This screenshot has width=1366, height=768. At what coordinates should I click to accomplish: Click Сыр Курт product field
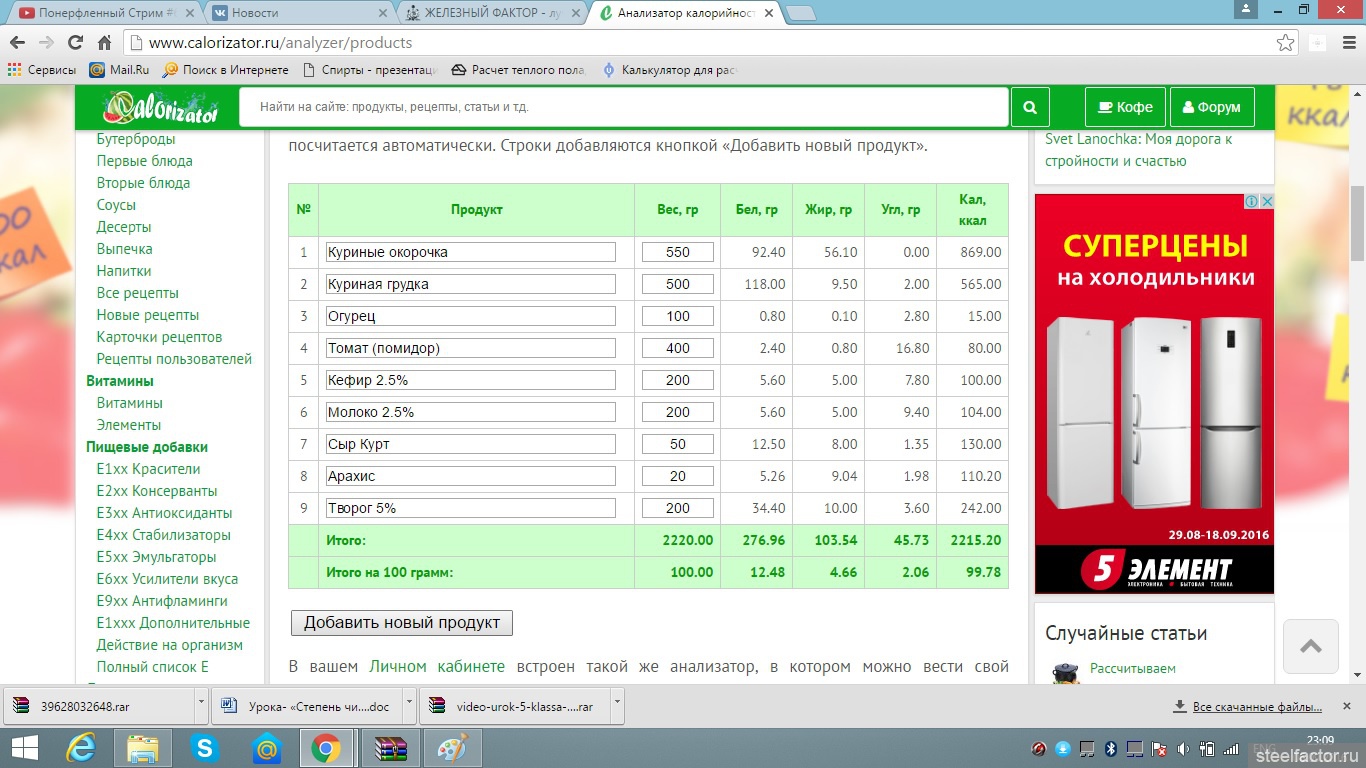pyautogui.click(x=470, y=444)
